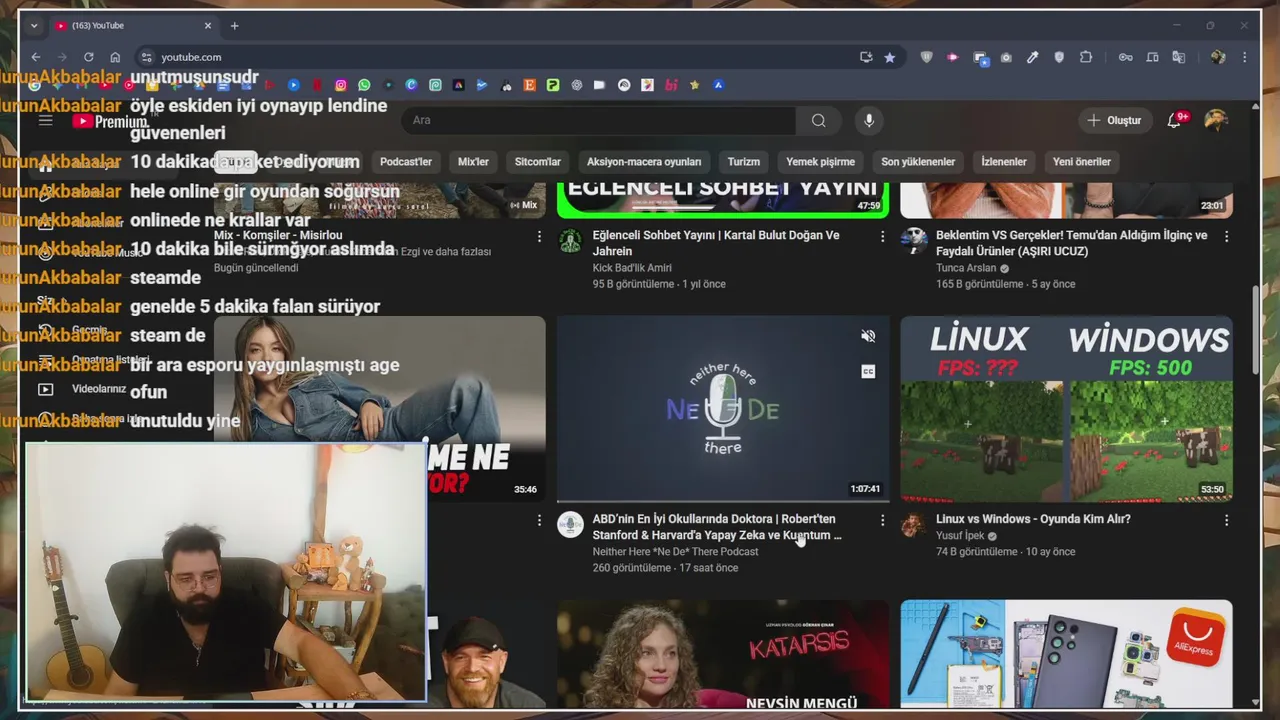1280x720 pixels.
Task: Open the Kick Bad'lik Amiri channel avatar
Action: click(x=570, y=241)
